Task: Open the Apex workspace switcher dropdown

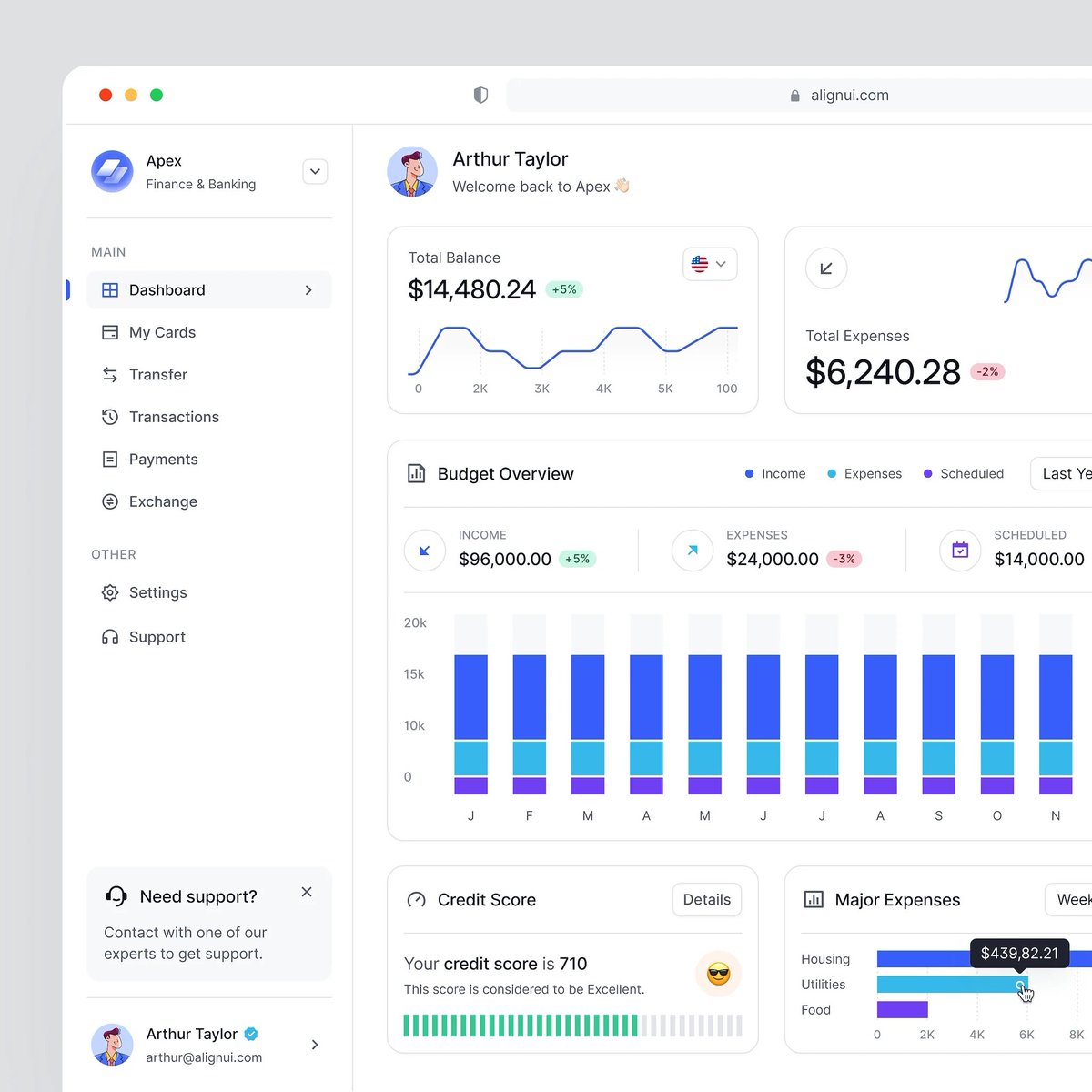Action: point(315,171)
